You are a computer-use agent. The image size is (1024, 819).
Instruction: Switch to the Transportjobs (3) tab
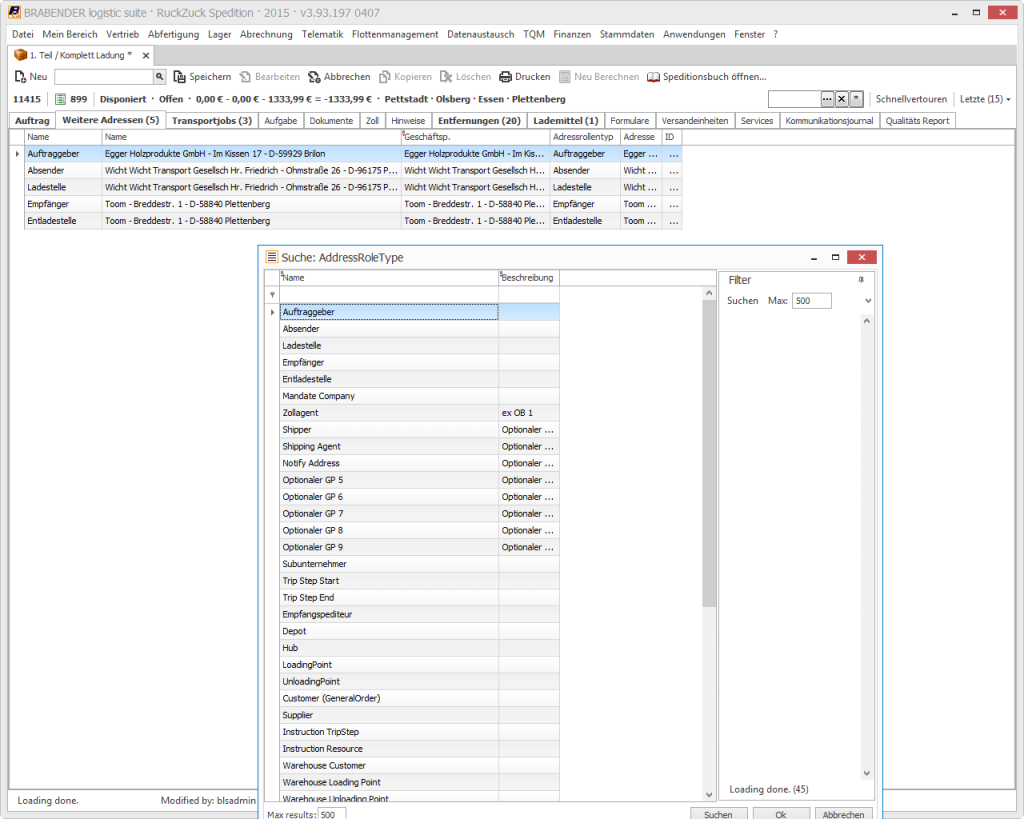coord(211,121)
